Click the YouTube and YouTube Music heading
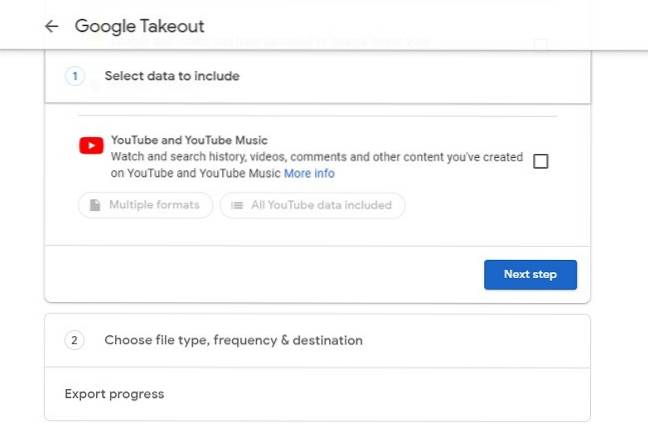 pyautogui.click(x=189, y=141)
